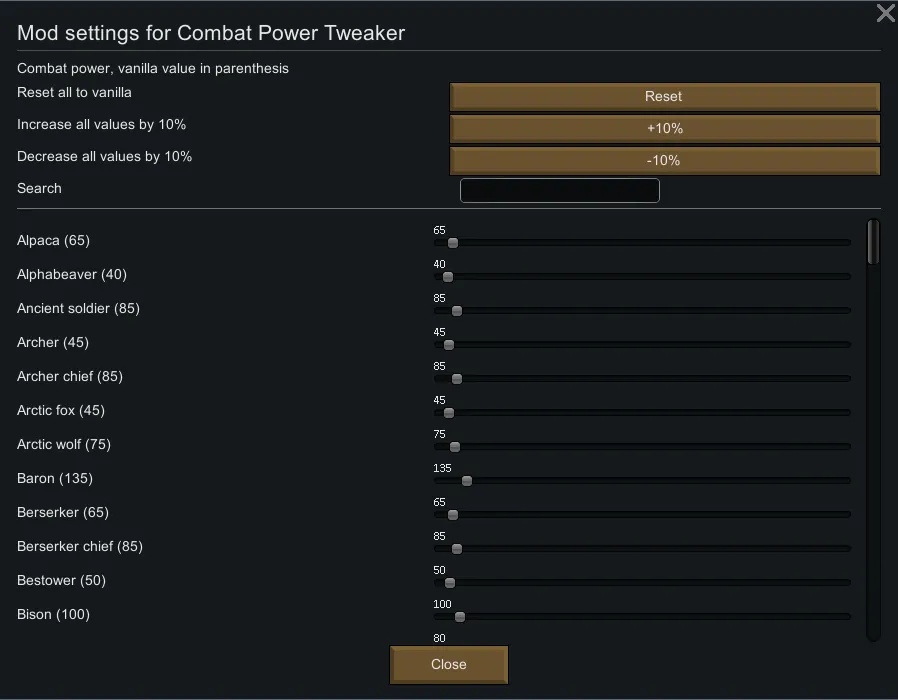Click the vertical scrollbar thumb
Viewport: 898px width, 700px height.
click(x=873, y=242)
